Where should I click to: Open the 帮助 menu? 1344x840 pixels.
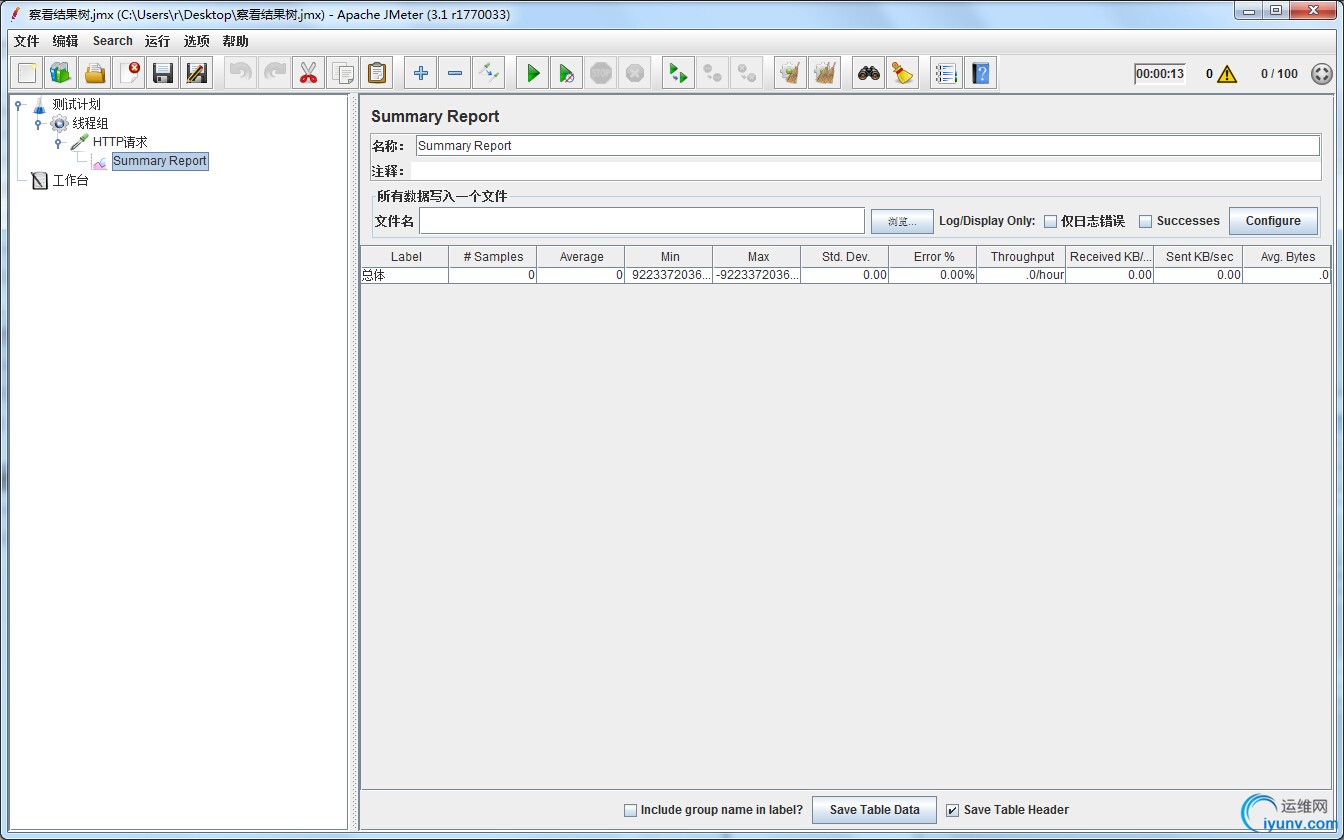[x=236, y=41]
